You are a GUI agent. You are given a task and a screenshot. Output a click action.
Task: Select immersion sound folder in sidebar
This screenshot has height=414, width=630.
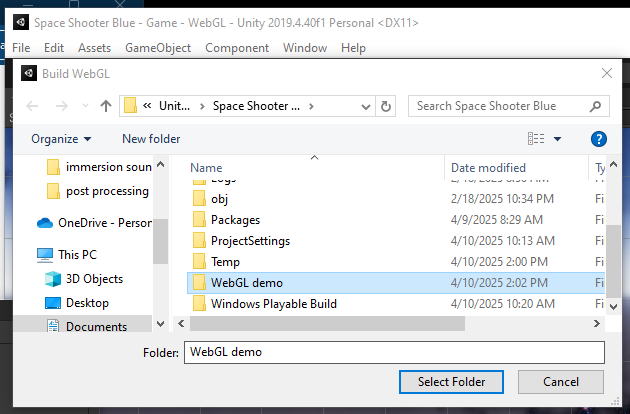point(99,167)
